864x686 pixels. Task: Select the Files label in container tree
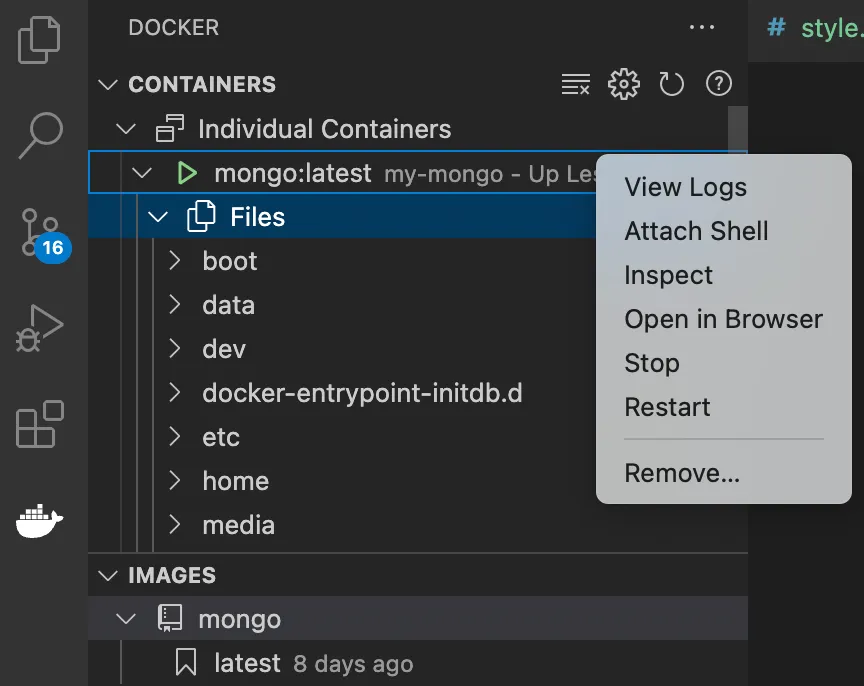tap(257, 217)
